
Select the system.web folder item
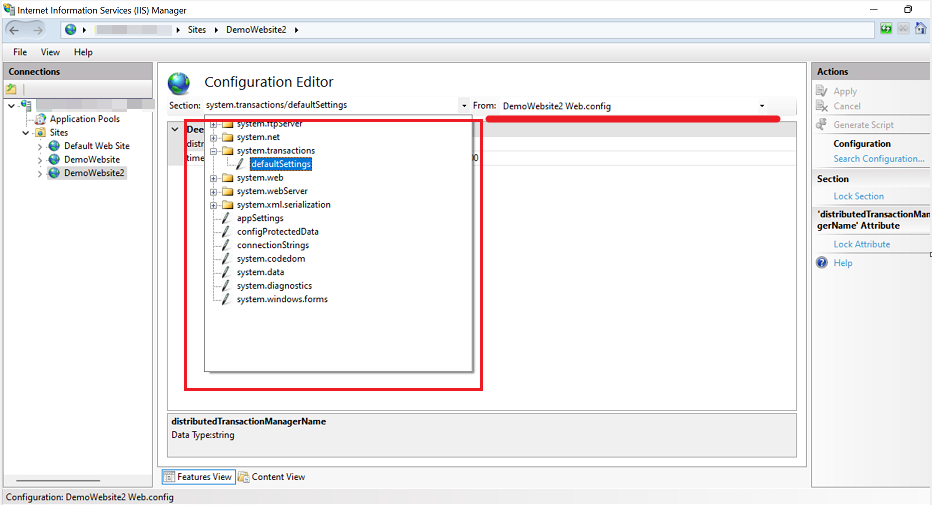click(260, 178)
